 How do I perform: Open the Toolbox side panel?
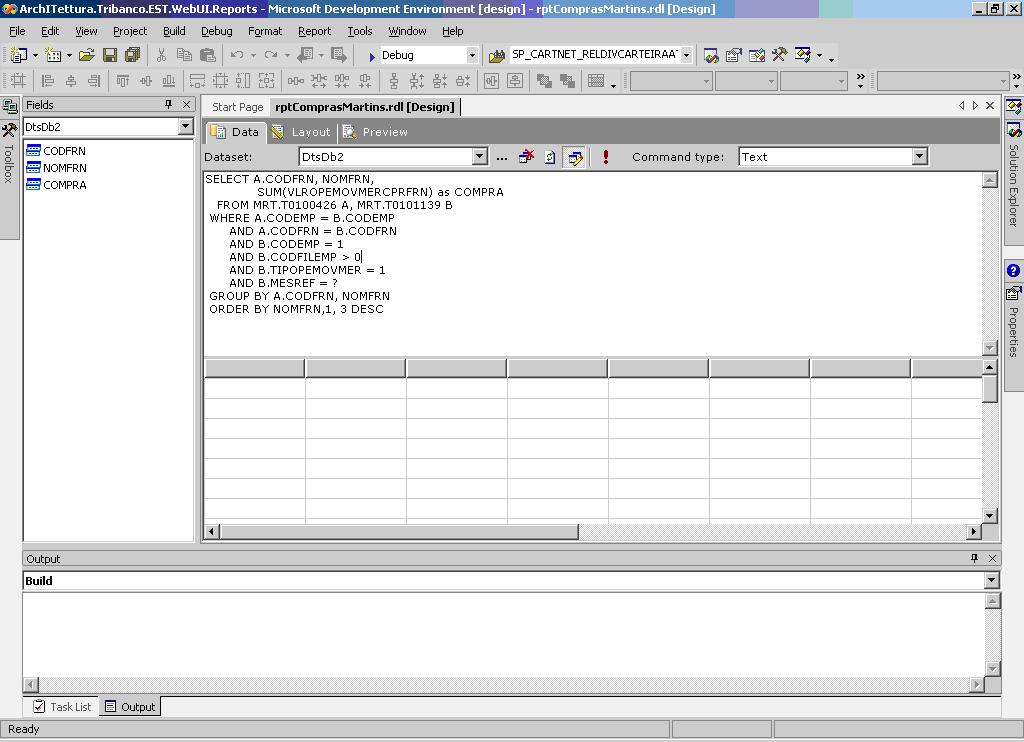click(9, 160)
